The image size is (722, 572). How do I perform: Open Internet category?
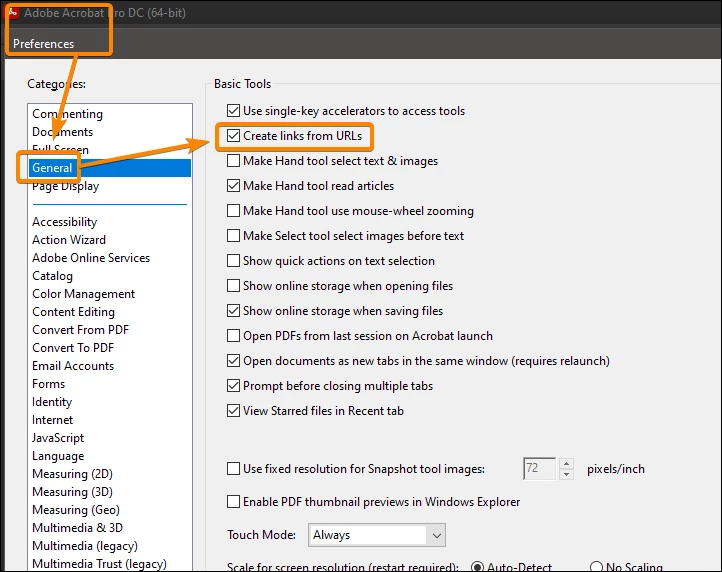point(52,420)
